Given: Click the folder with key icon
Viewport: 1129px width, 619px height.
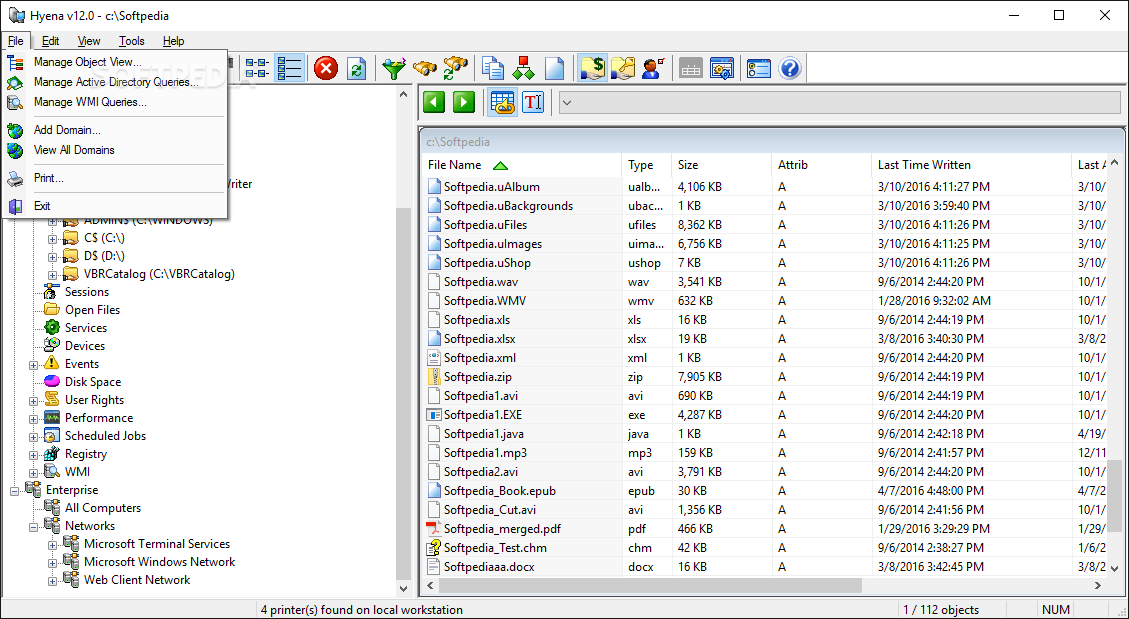Looking at the screenshot, I should 623,68.
